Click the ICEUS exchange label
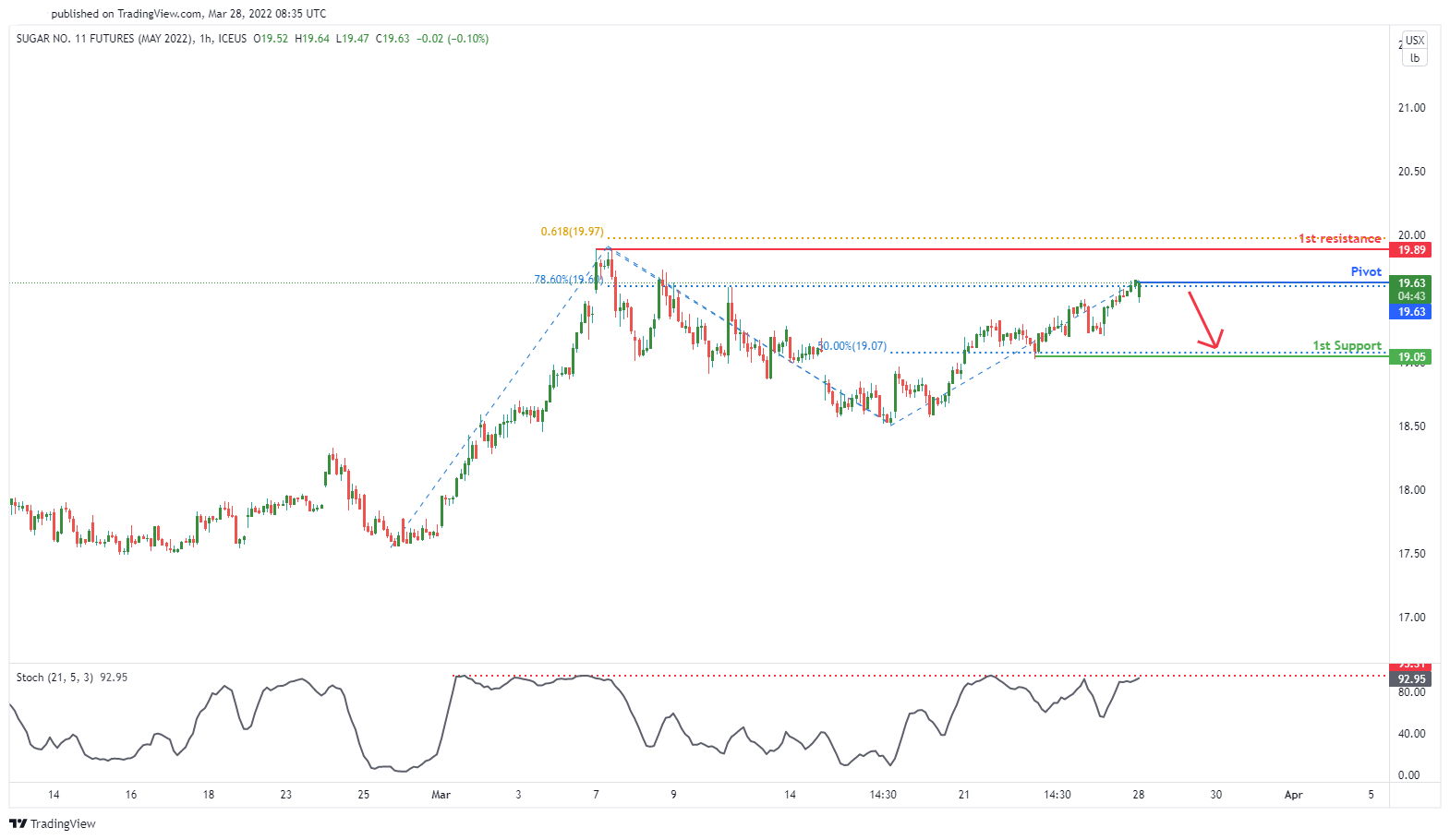This screenshot has height=840, width=1450. click(x=233, y=39)
